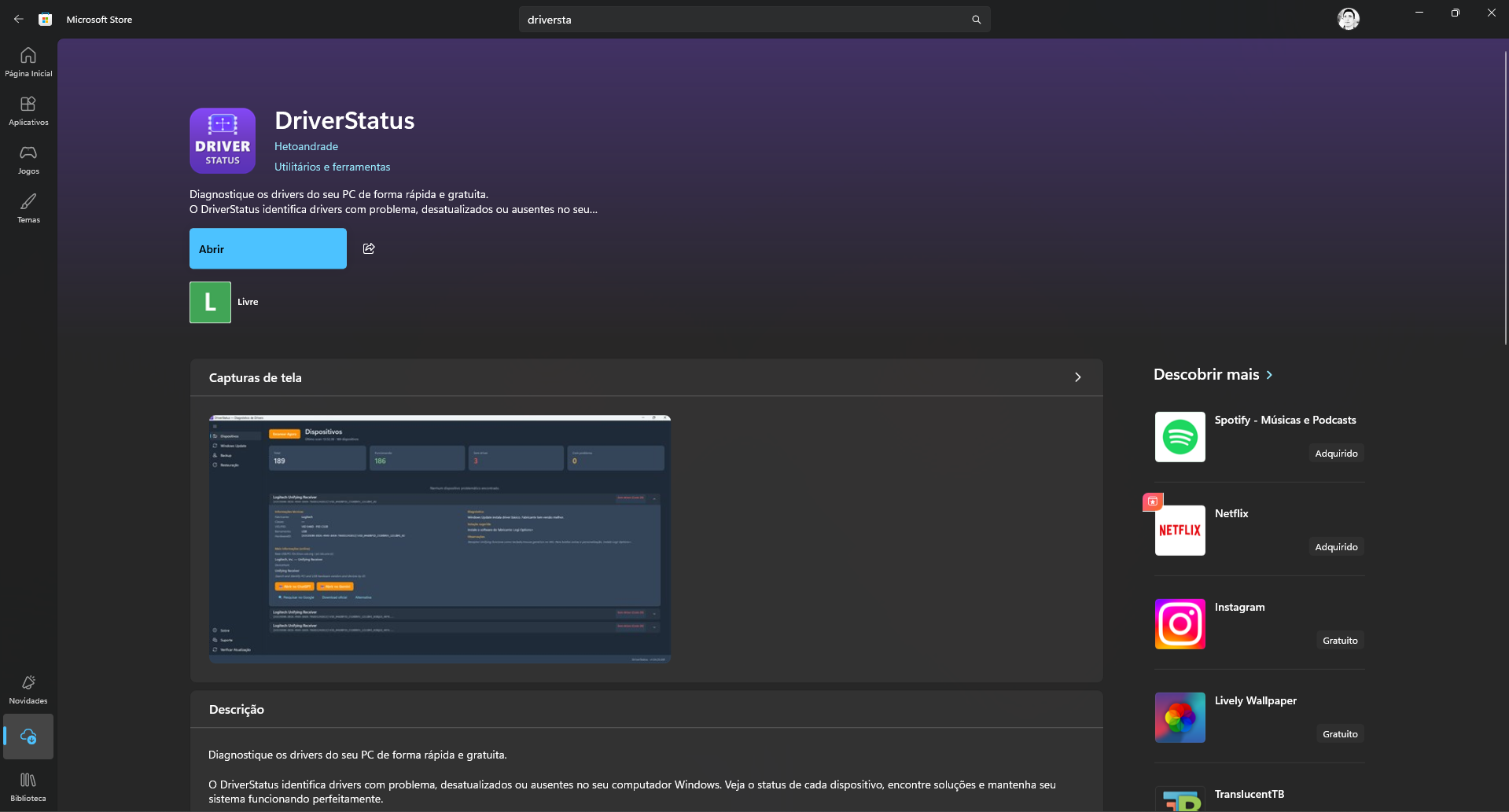1509x812 pixels.
Task: Open the Hetoandrade publisher link
Action: [x=306, y=146]
